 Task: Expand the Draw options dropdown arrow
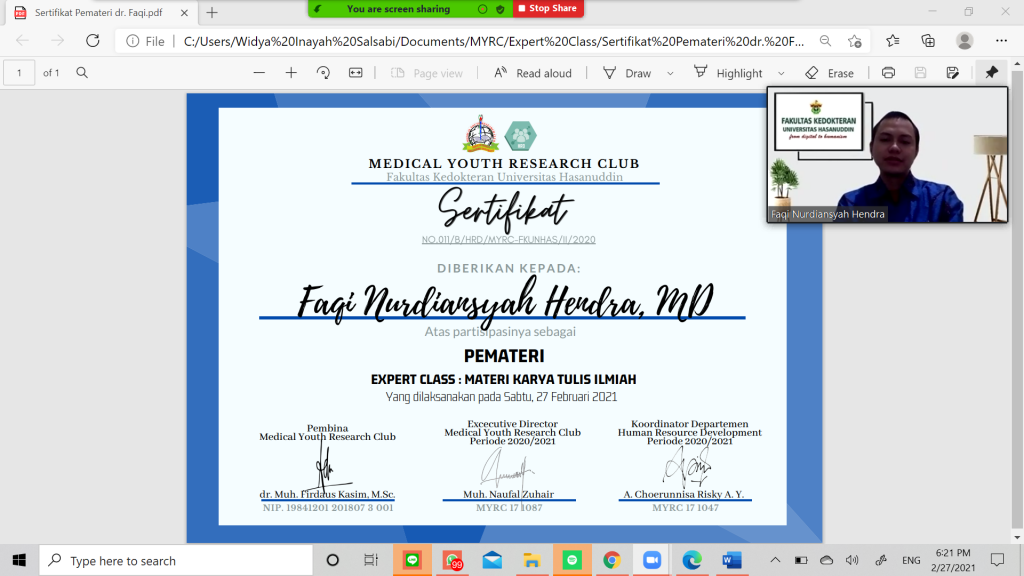(670, 73)
